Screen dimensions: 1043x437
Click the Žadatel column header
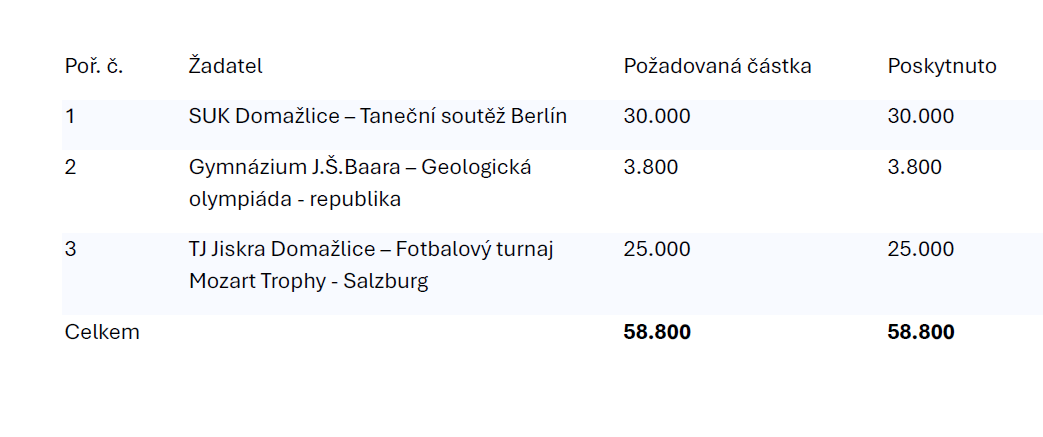(x=225, y=66)
